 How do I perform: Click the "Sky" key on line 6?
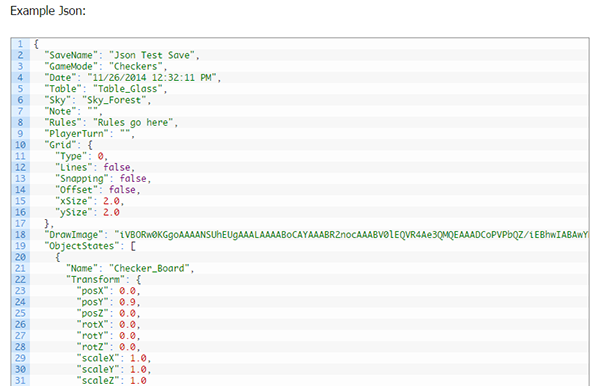pyautogui.click(x=57, y=100)
